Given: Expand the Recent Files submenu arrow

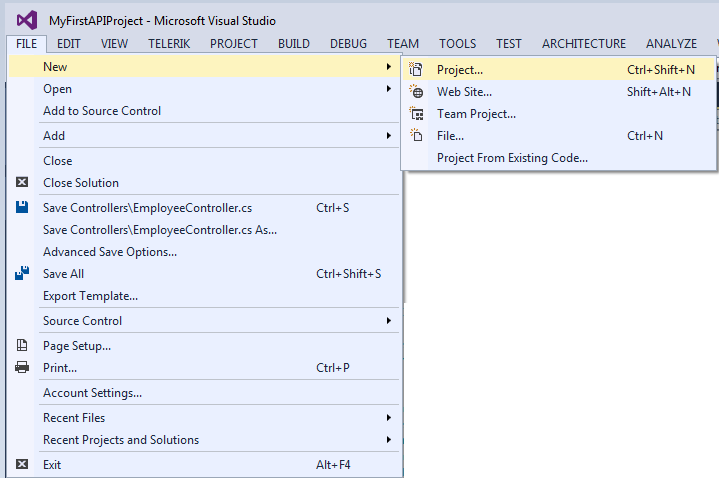Looking at the screenshot, I should (x=389, y=417).
